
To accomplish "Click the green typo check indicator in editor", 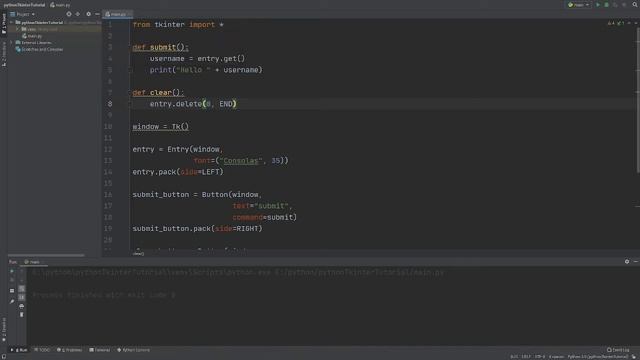I will pos(620,24).
